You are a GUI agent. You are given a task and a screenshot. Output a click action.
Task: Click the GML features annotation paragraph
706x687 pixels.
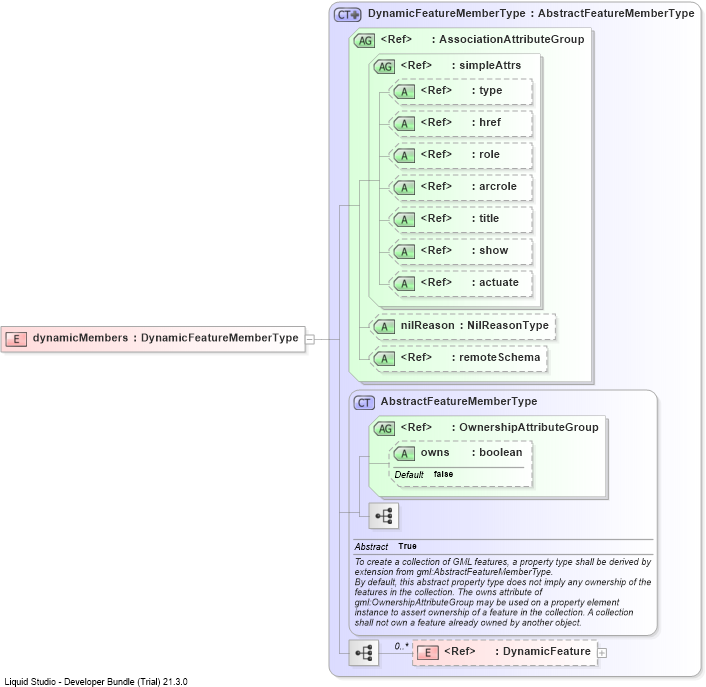click(x=502, y=592)
